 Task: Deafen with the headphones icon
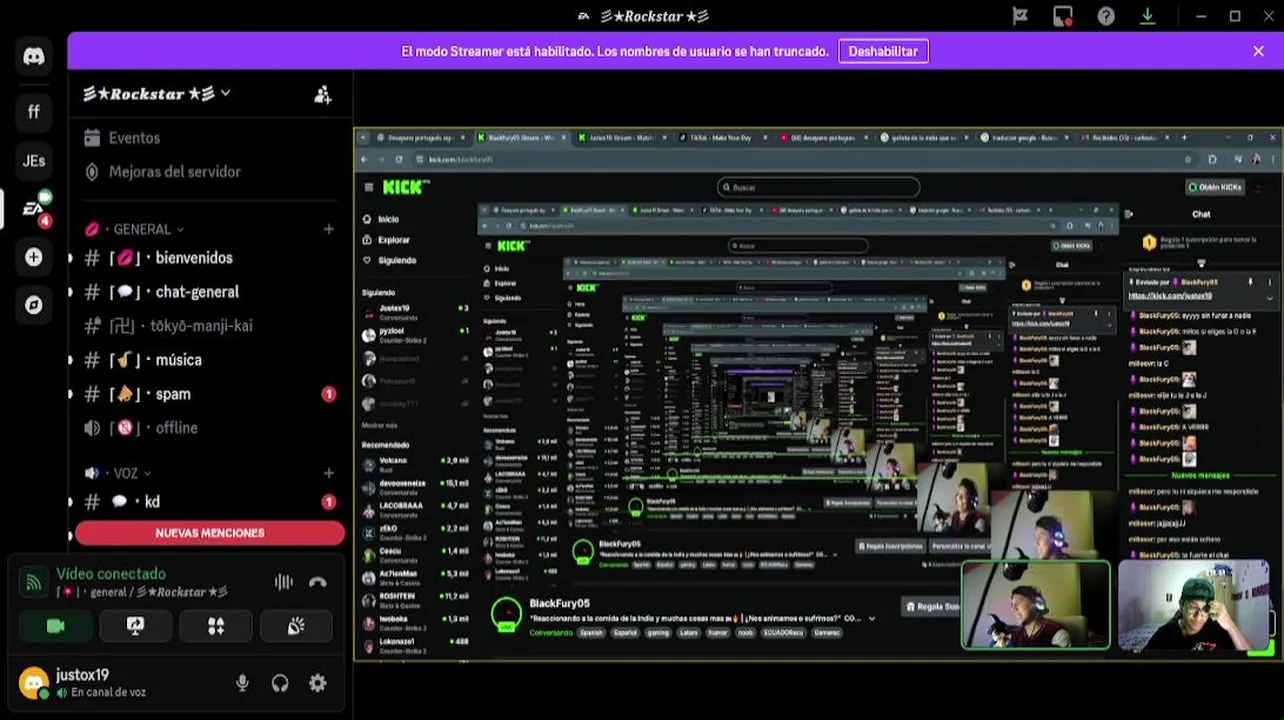point(280,683)
